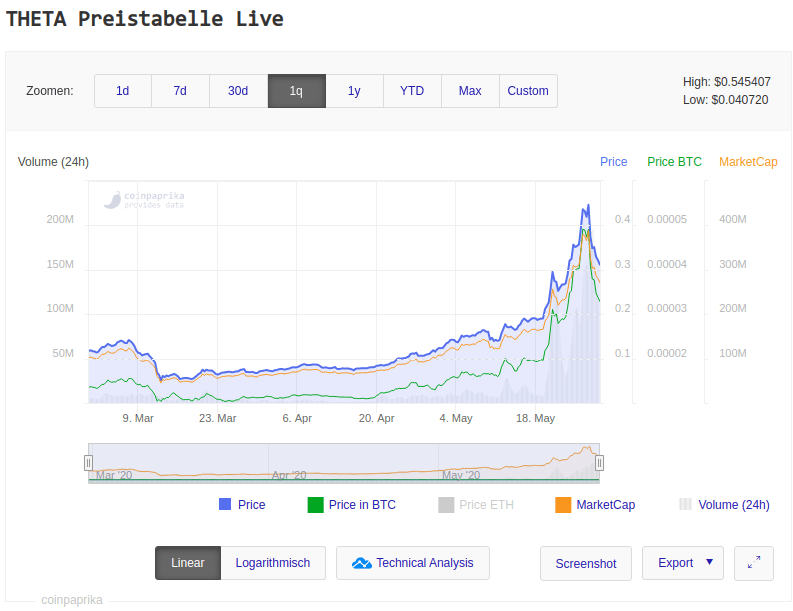Open the Custom date range option
Image resolution: width=793 pixels, height=611 pixels.
(528, 91)
